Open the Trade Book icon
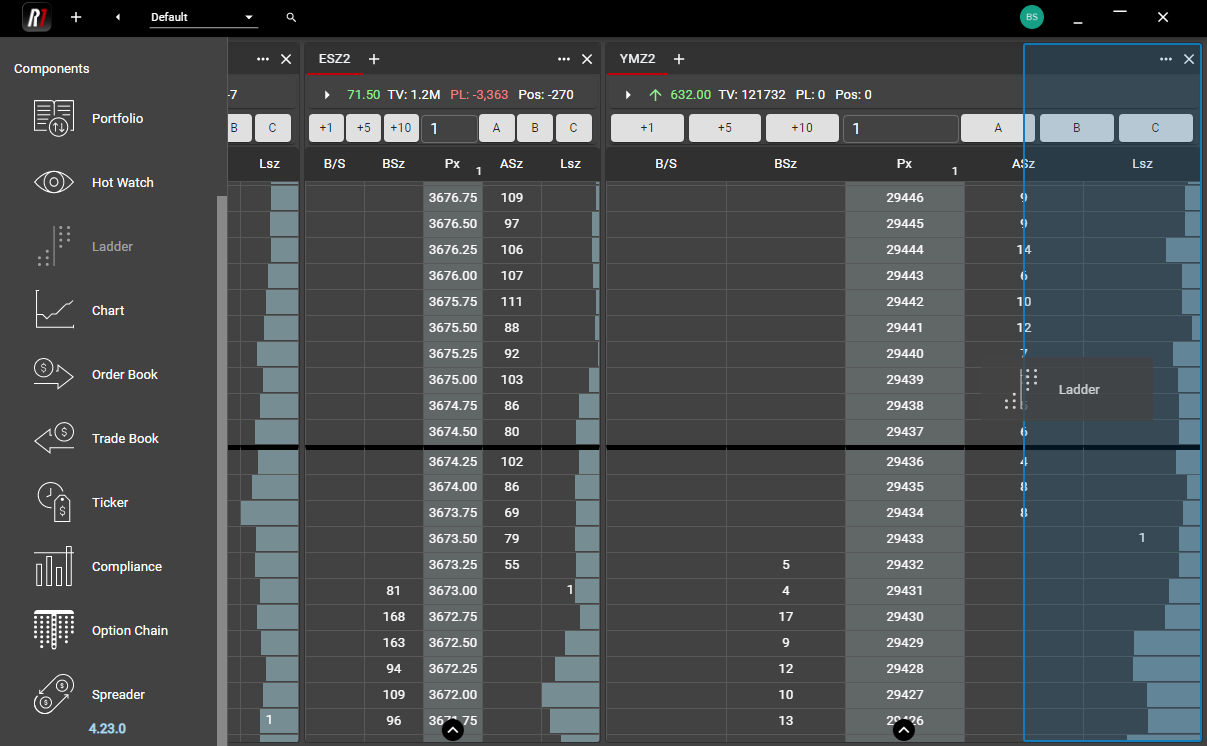The width and height of the screenshot is (1207, 746). coord(54,438)
